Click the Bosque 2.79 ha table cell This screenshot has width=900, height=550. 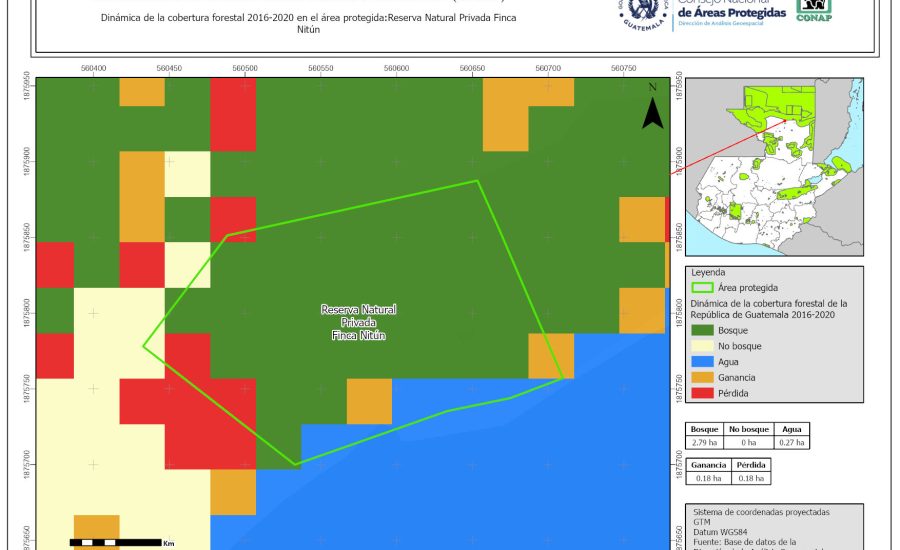coord(705,441)
